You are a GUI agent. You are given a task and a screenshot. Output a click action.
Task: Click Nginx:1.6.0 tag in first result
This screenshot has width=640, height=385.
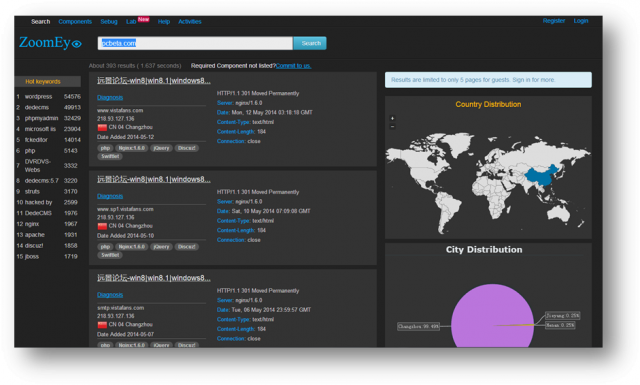(132, 148)
